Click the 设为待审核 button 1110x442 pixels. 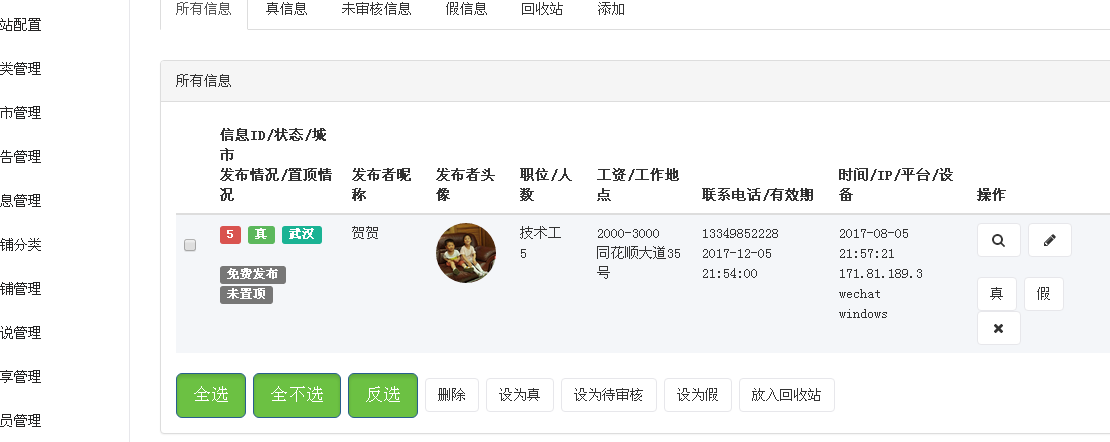[609, 395]
